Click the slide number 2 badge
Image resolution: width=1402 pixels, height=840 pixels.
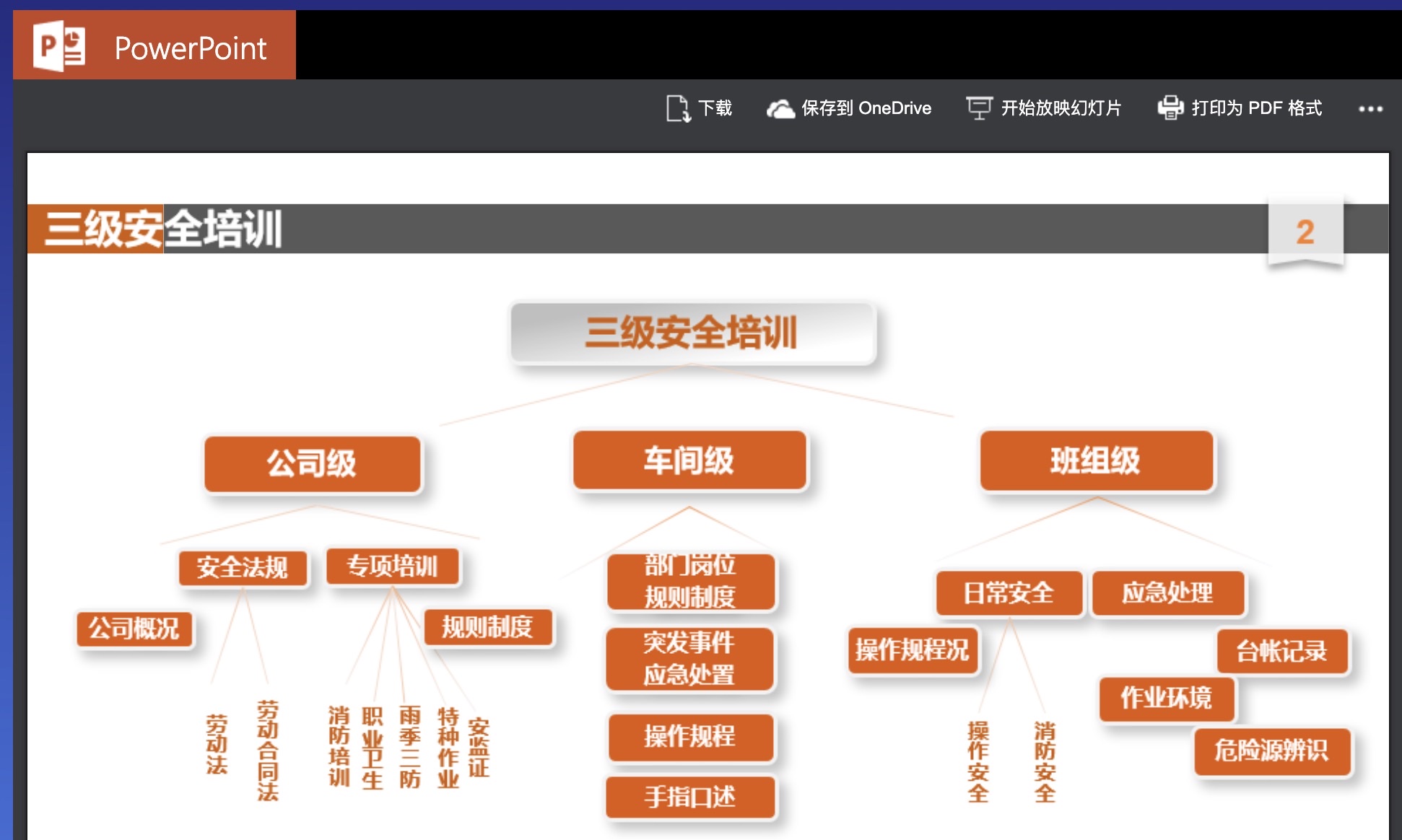point(1305,232)
